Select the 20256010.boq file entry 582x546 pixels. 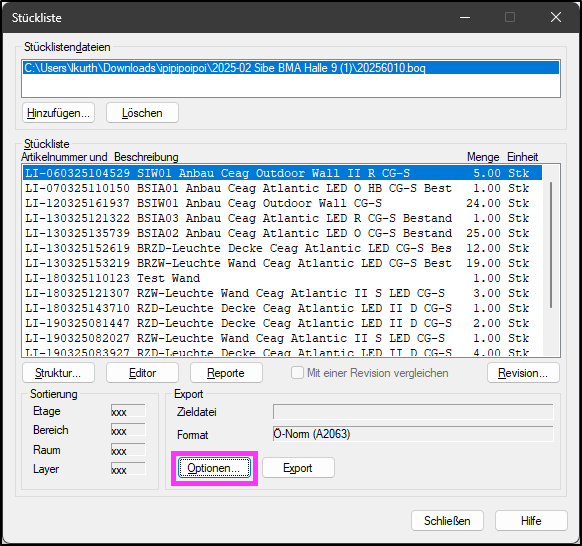pyautogui.click(x=291, y=68)
